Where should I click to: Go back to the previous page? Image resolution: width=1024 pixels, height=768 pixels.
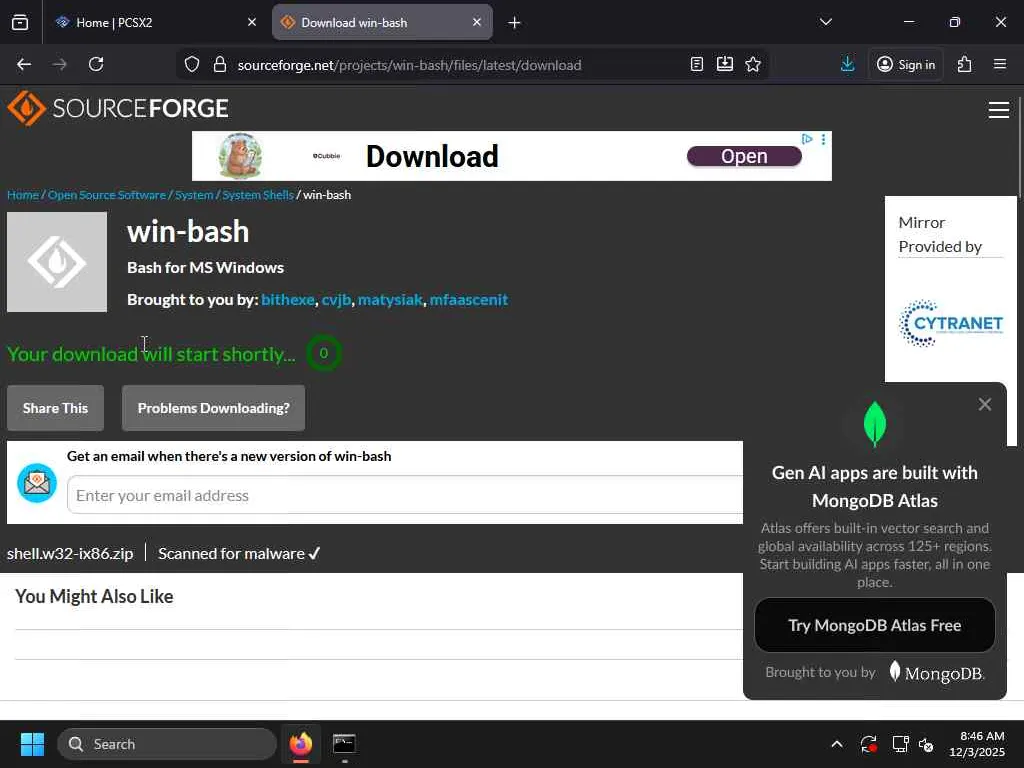tap(24, 65)
